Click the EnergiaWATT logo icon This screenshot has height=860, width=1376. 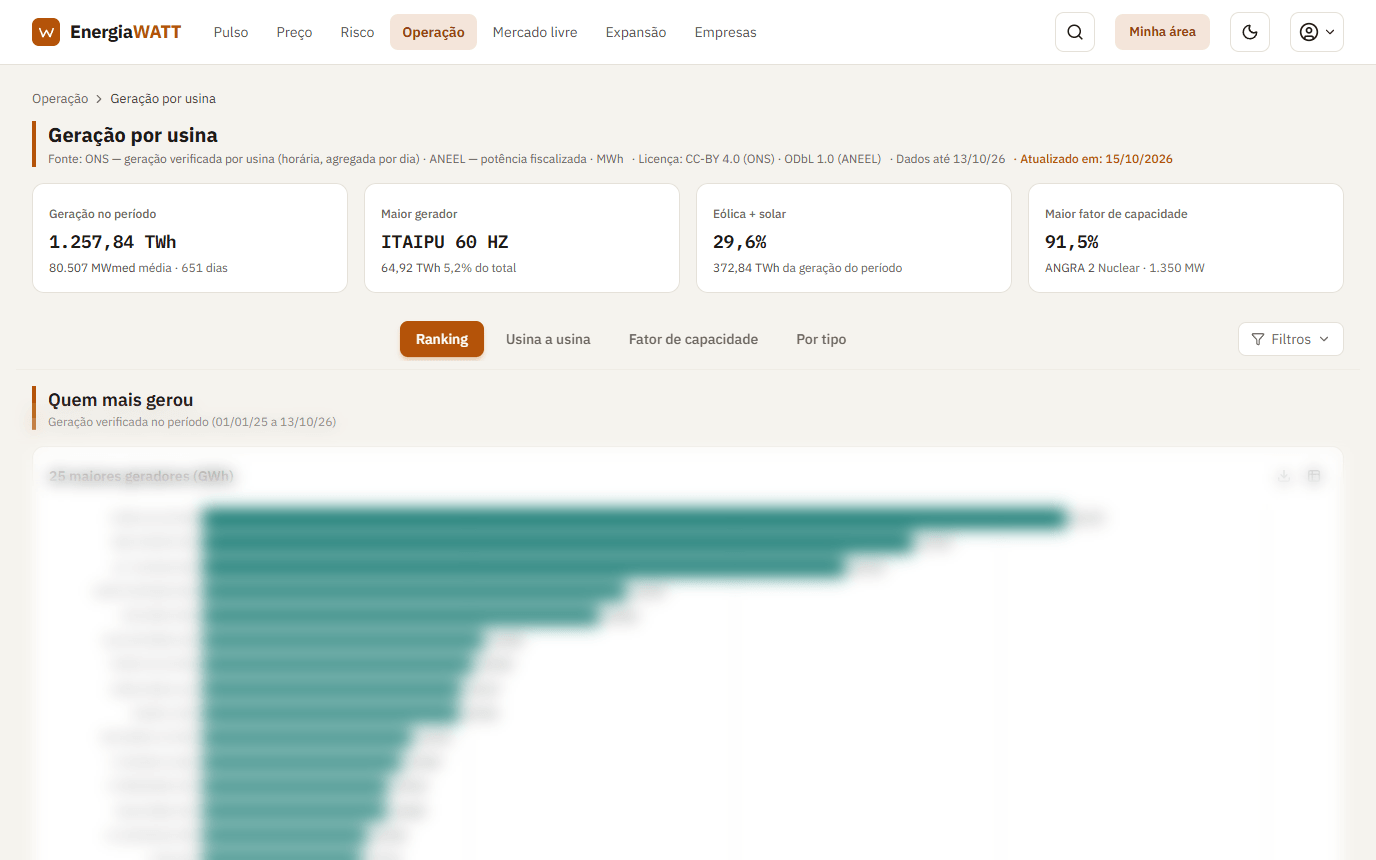tap(46, 32)
